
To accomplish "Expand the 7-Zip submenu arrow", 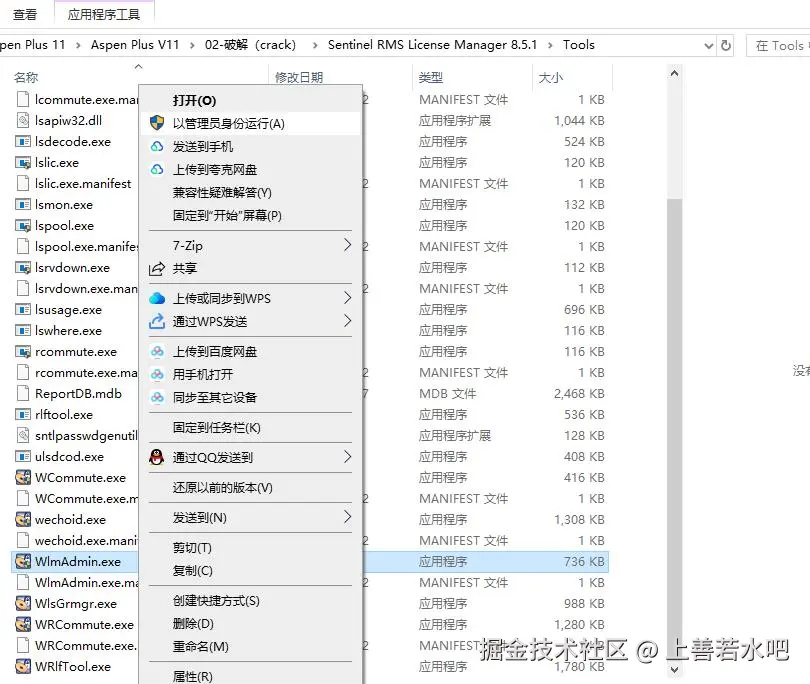I will [348, 245].
